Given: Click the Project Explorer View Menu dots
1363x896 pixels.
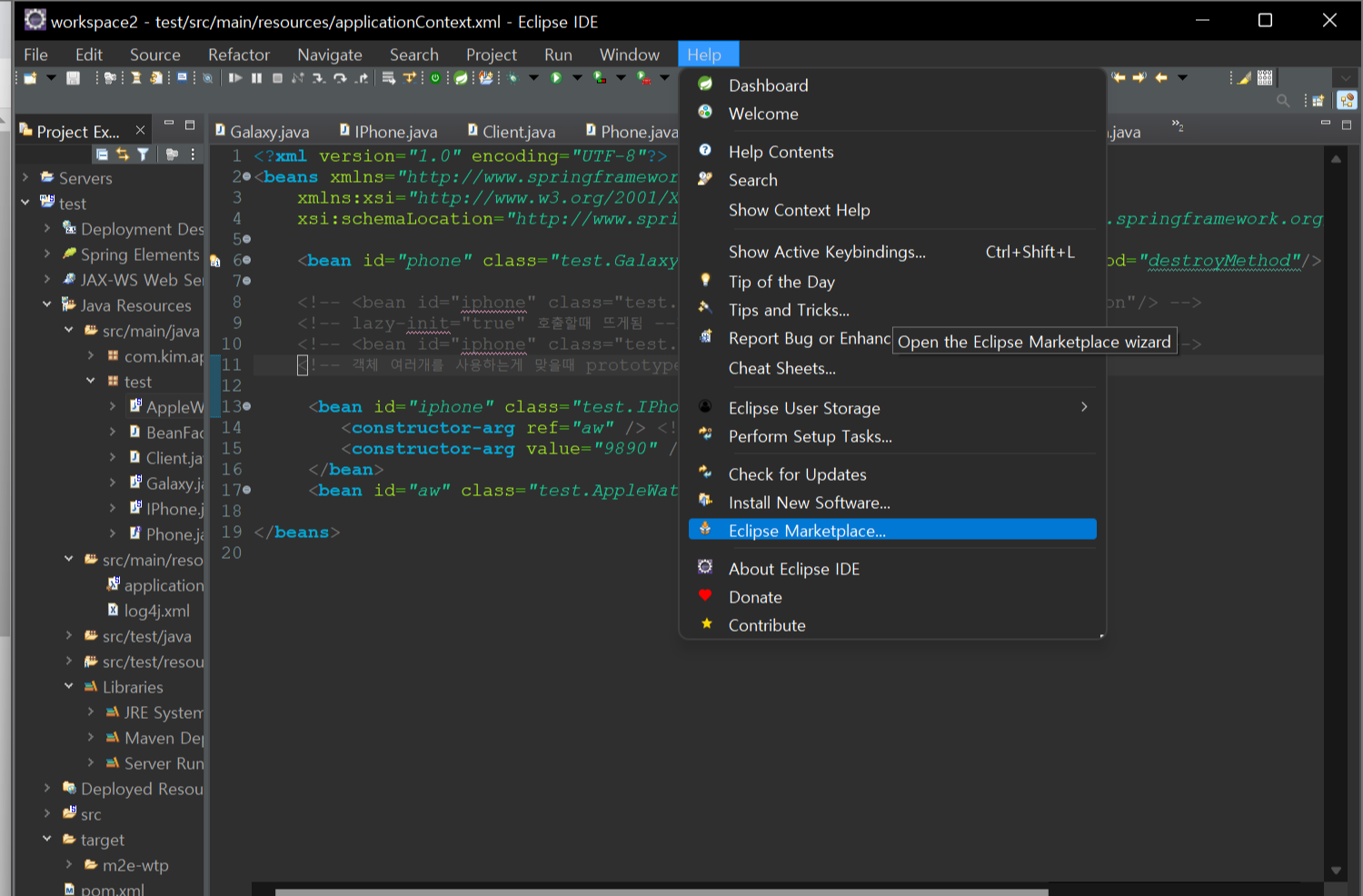Looking at the screenshot, I should (x=193, y=154).
